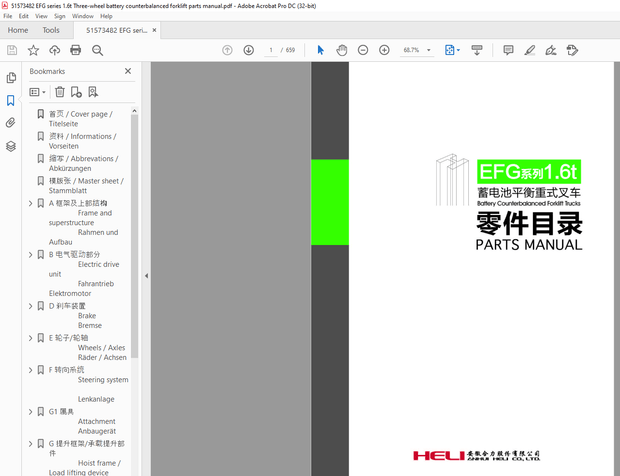Expand the D Brake bookmark
This screenshot has height=476, width=620.
pyautogui.click(x=30, y=306)
